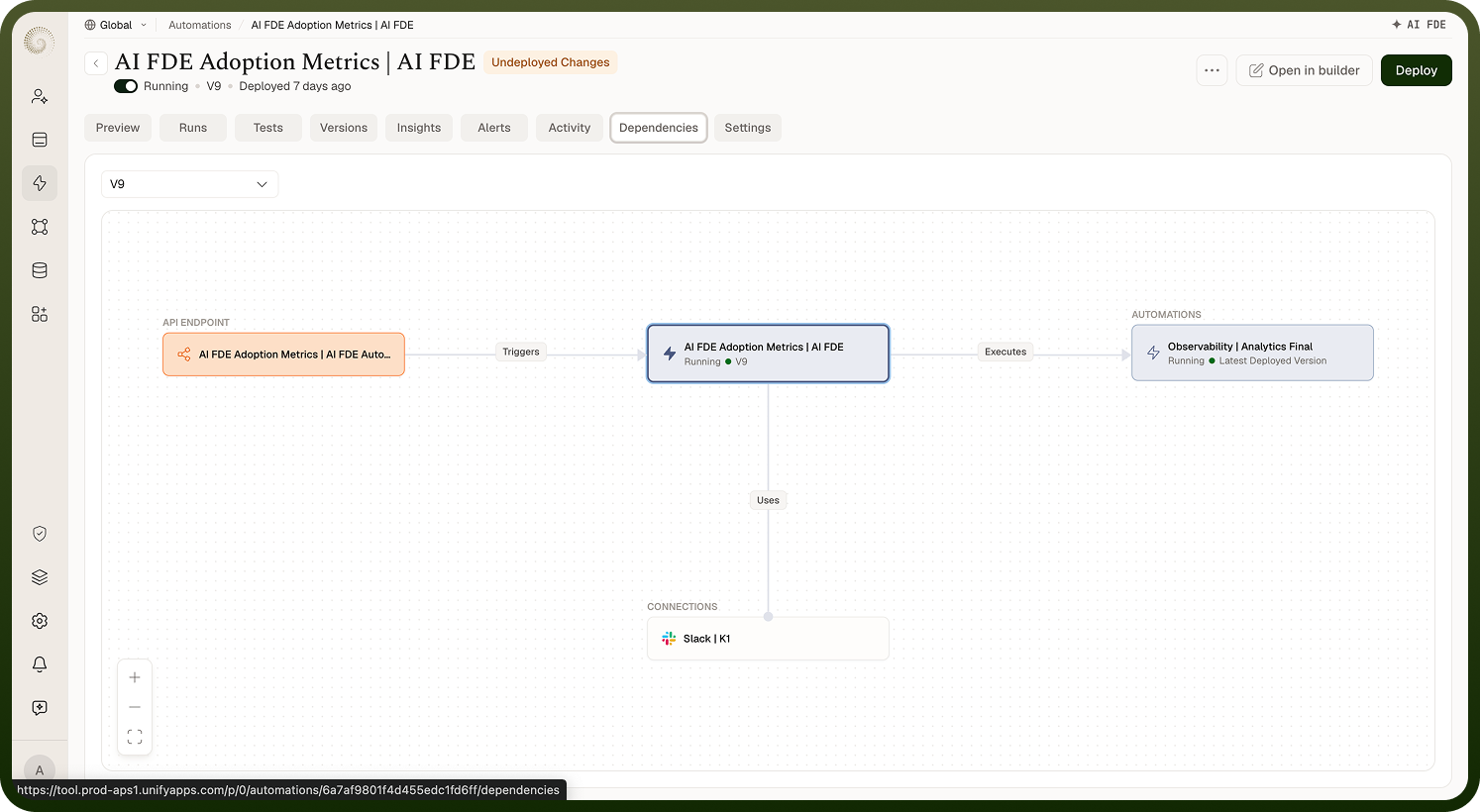Click the Triggers edge label
Viewport: 1480px width, 812px height.
point(521,352)
